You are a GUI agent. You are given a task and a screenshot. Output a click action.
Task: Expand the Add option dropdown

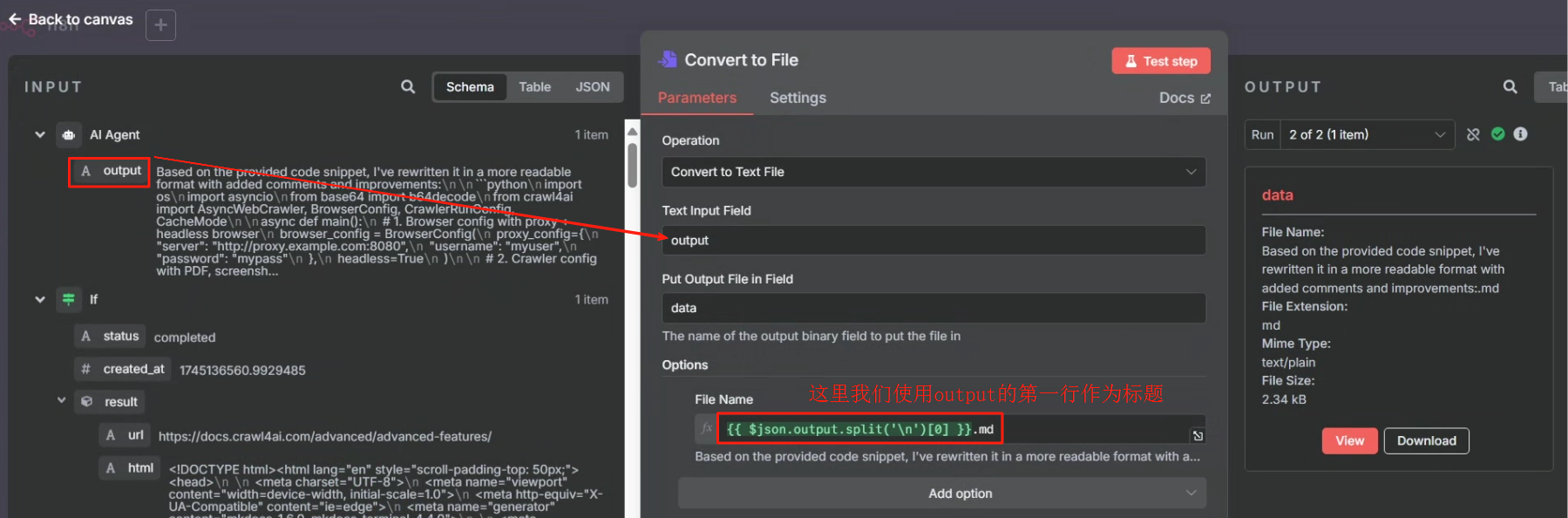coord(942,493)
